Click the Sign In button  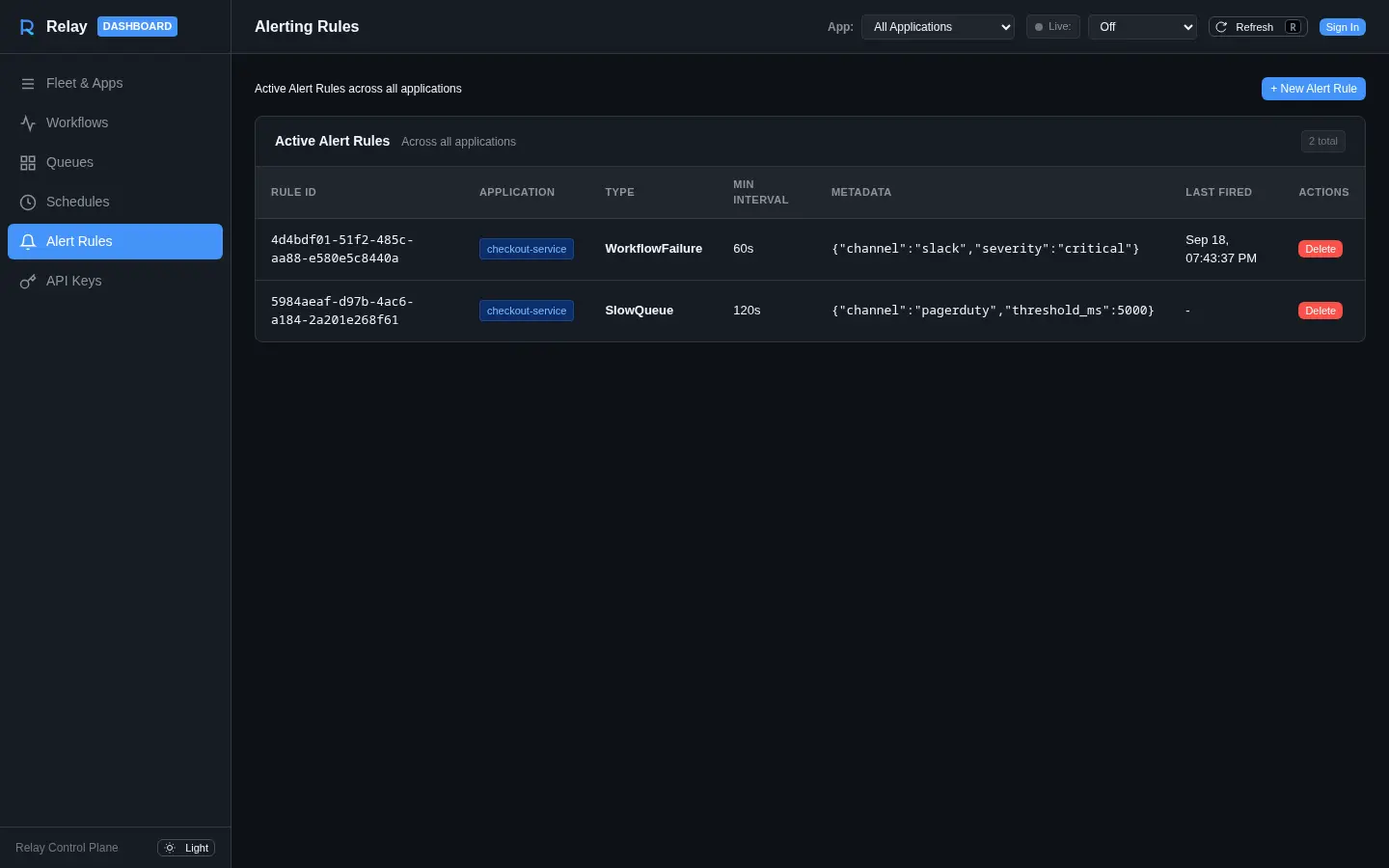click(x=1342, y=27)
